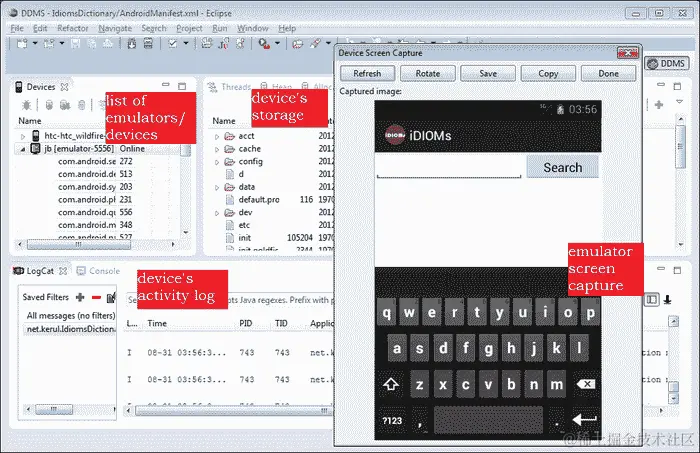Click the PID column header in LogCat
The image size is (700, 453).
(x=246, y=324)
